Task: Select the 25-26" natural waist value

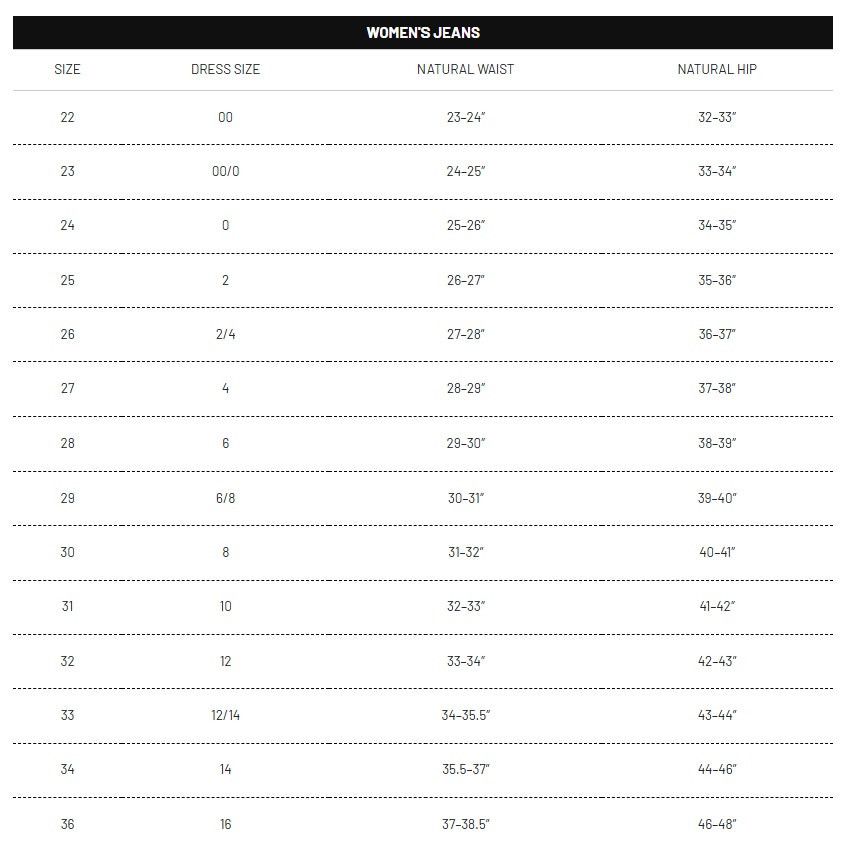Action: [x=466, y=226]
